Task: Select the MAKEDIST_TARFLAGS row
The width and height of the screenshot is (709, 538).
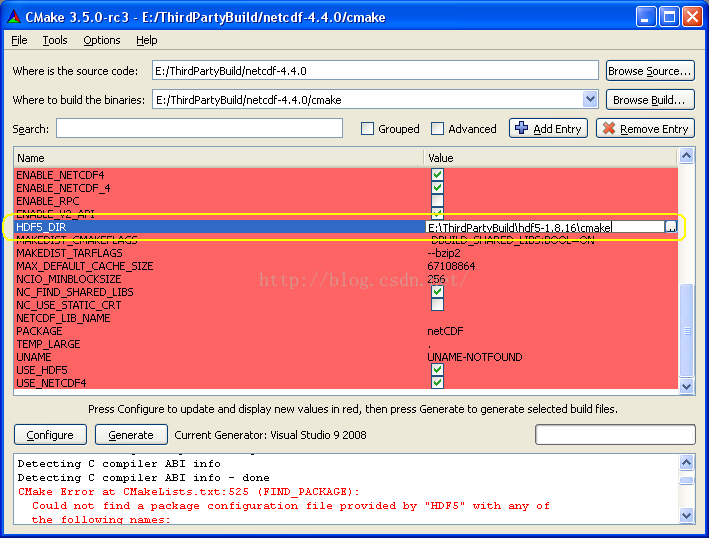Action: coord(346,253)
